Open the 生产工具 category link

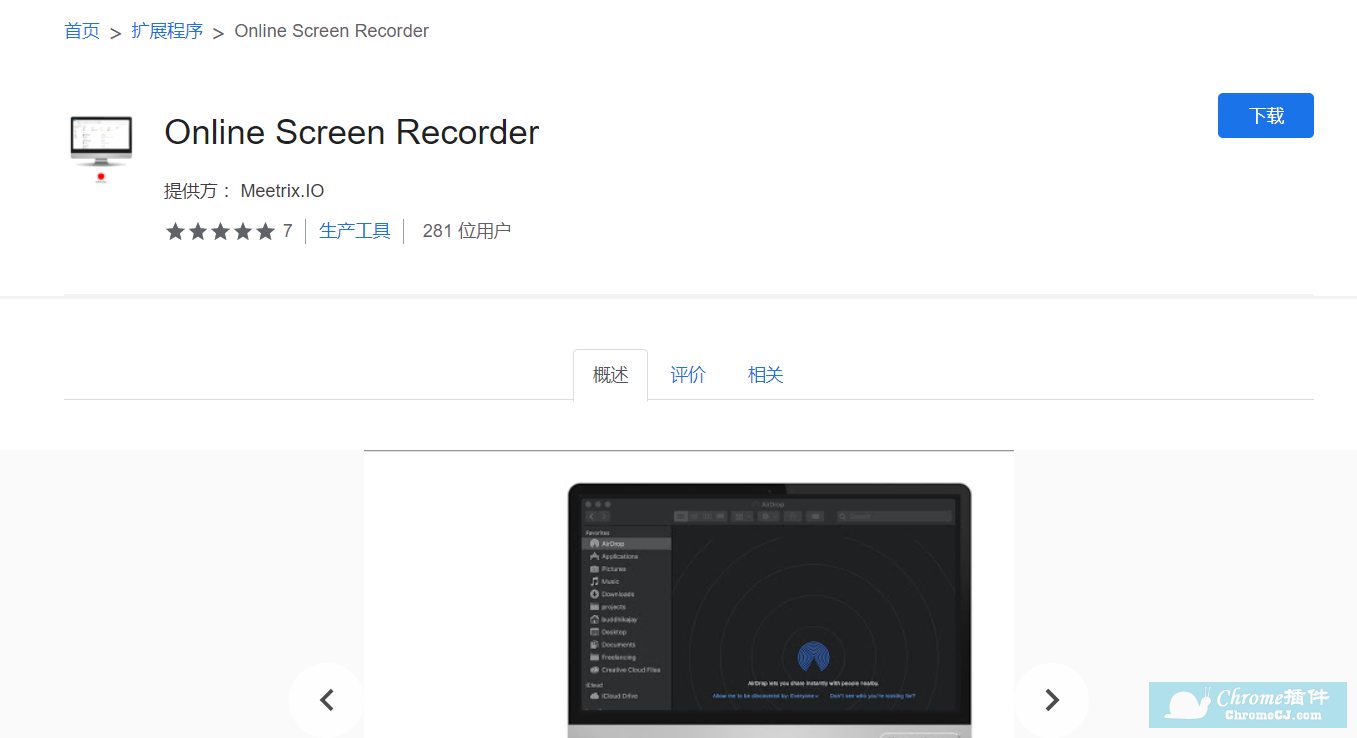355,231
